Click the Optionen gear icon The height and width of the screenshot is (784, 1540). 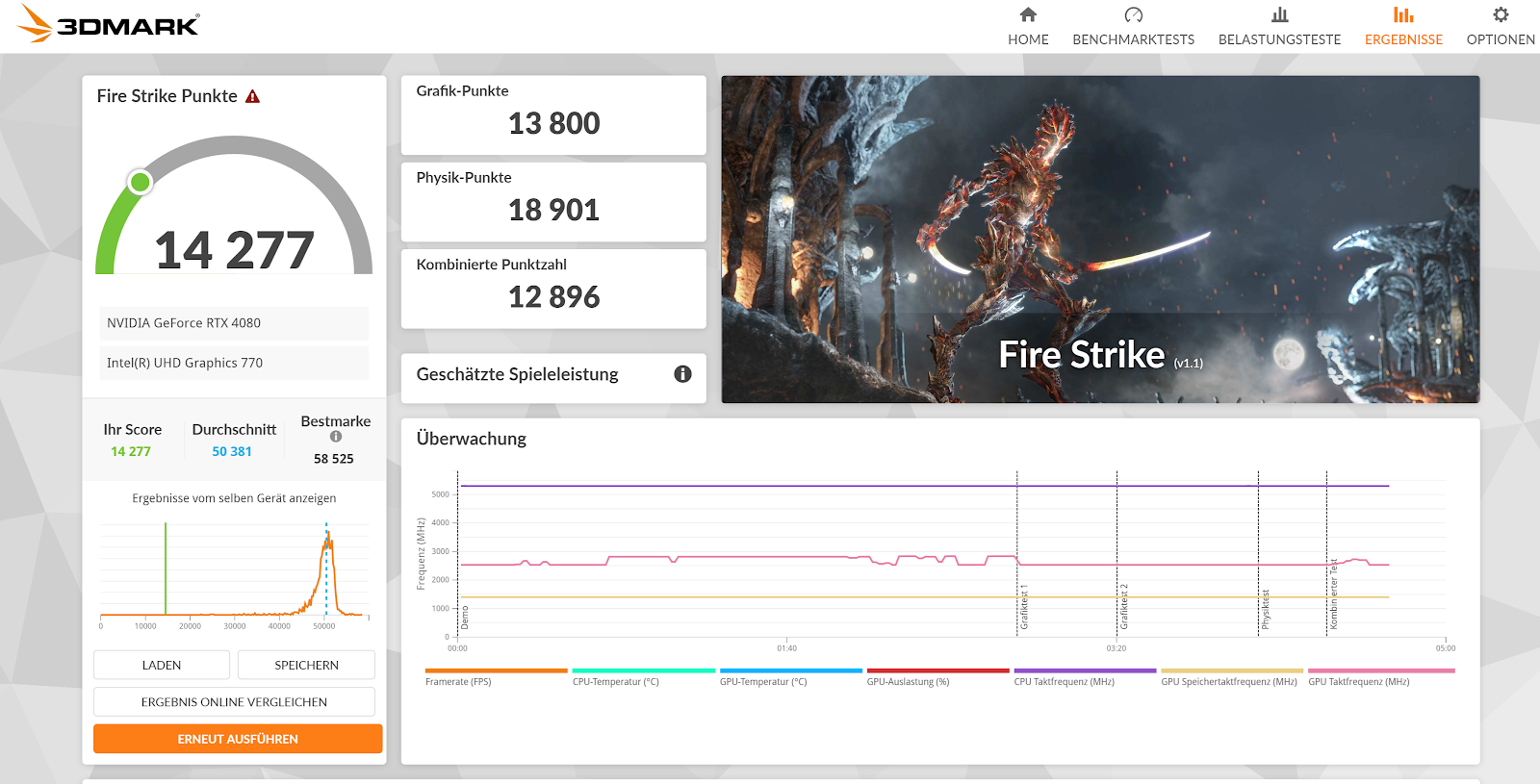click(1501, 14)
